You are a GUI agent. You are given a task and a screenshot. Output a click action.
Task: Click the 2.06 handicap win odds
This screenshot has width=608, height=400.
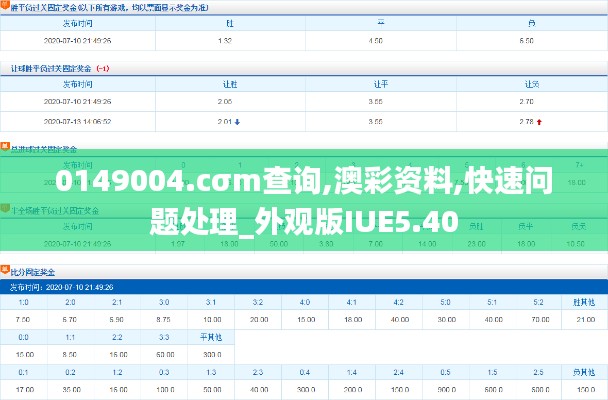coord(225,102)
